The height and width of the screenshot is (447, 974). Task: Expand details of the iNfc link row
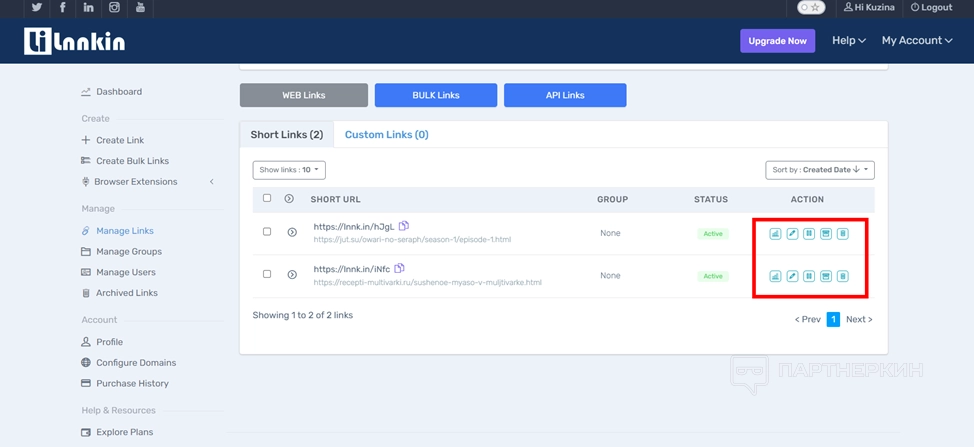pos(292,274)
